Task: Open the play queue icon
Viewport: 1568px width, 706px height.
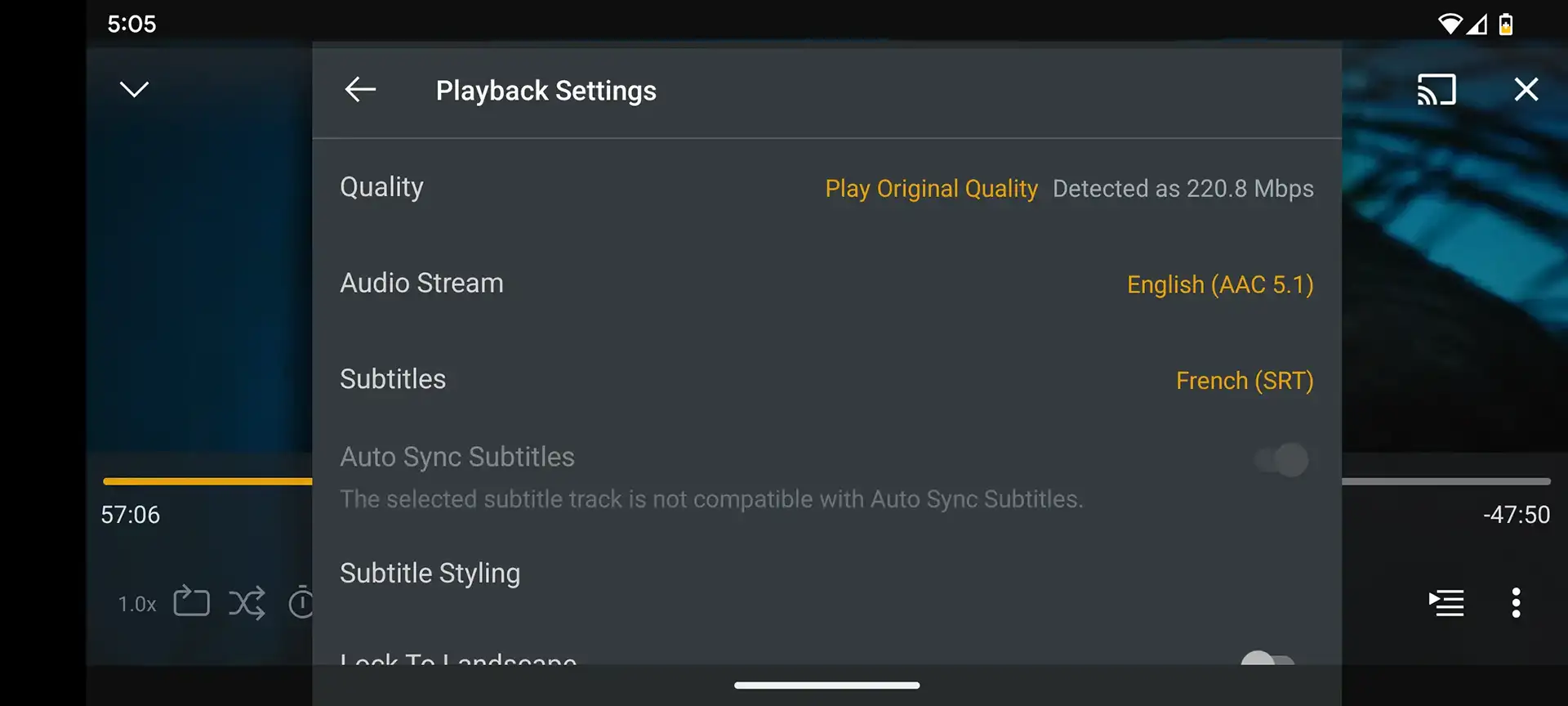Action: tap(1445, 602)
